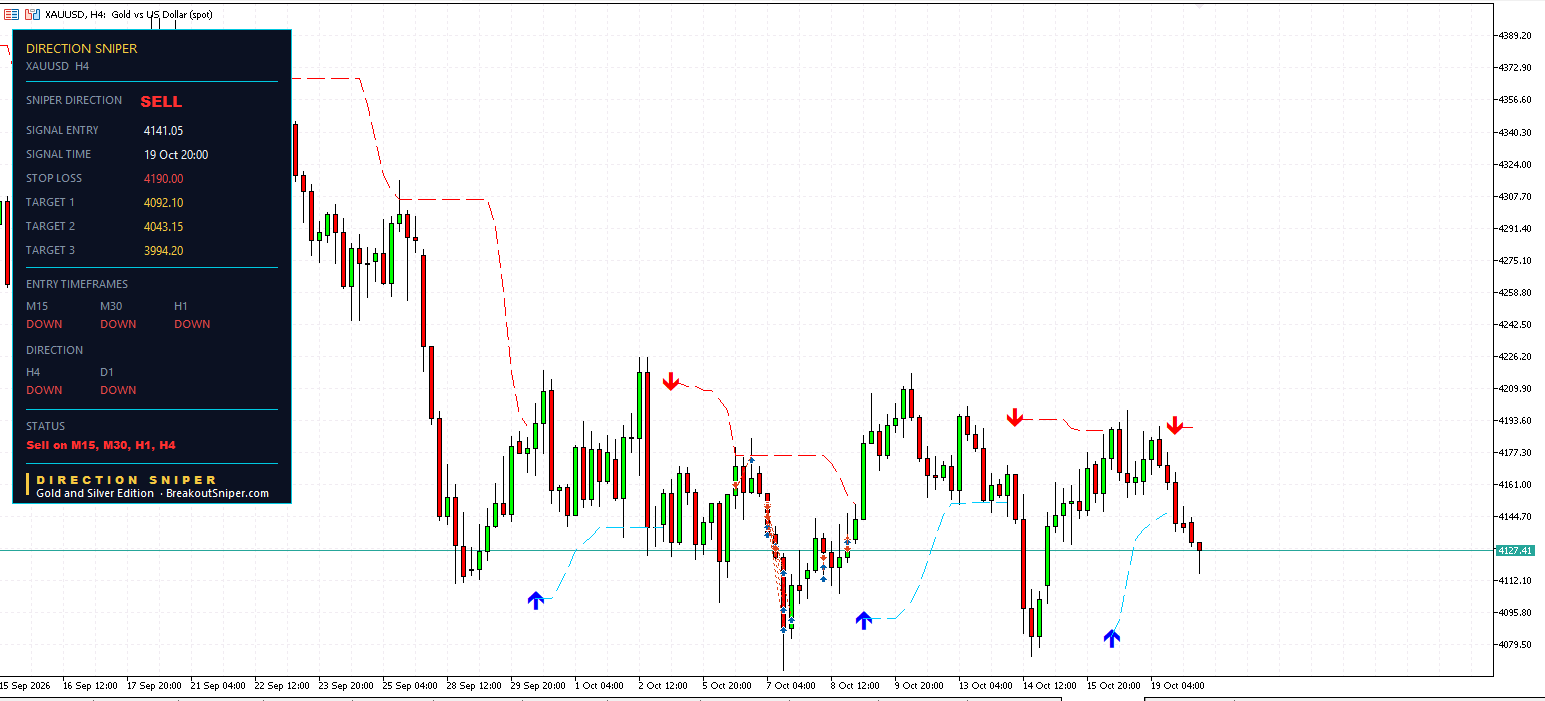
Task: Click the 'SNIPER DIRECTION' label
Action: point(74,100)
